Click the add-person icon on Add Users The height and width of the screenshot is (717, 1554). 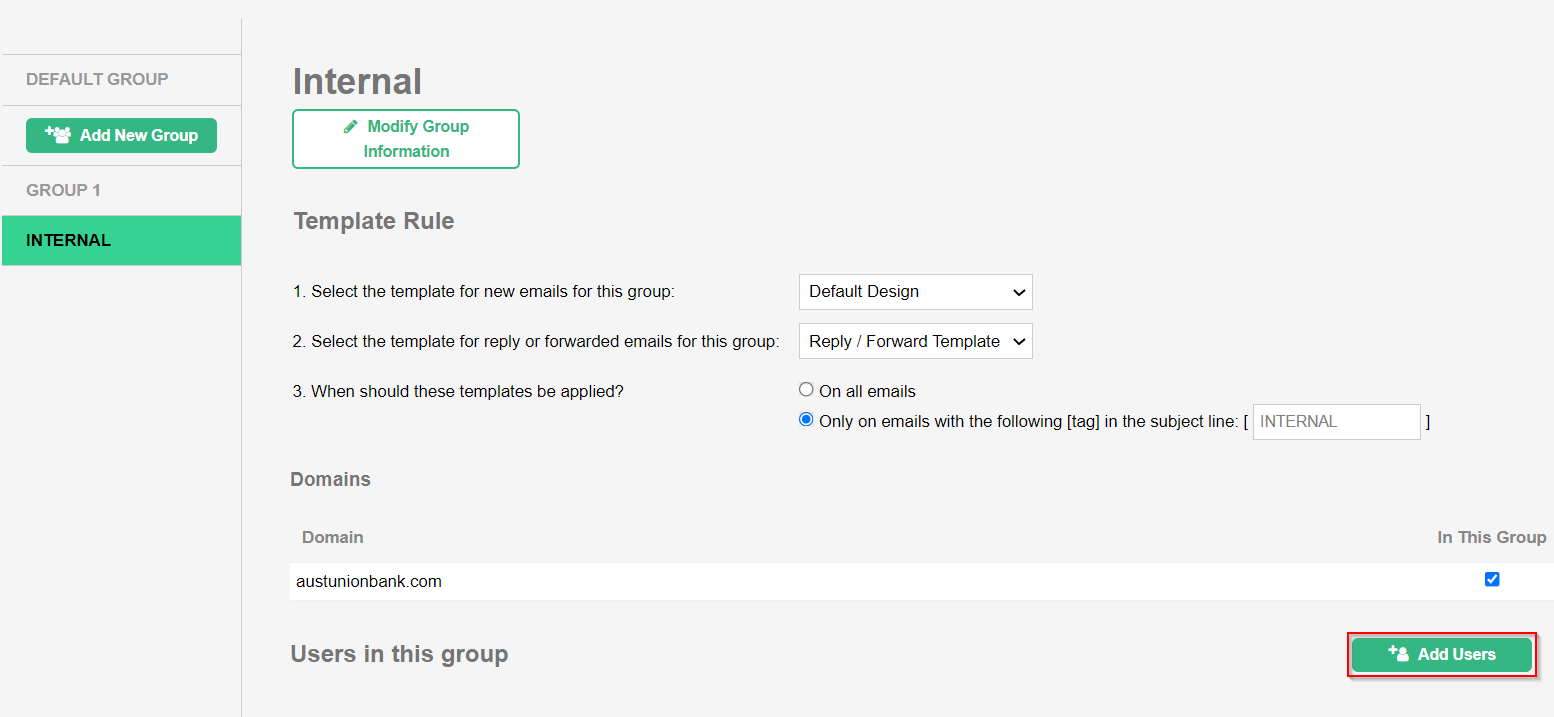click(1398, 654)
